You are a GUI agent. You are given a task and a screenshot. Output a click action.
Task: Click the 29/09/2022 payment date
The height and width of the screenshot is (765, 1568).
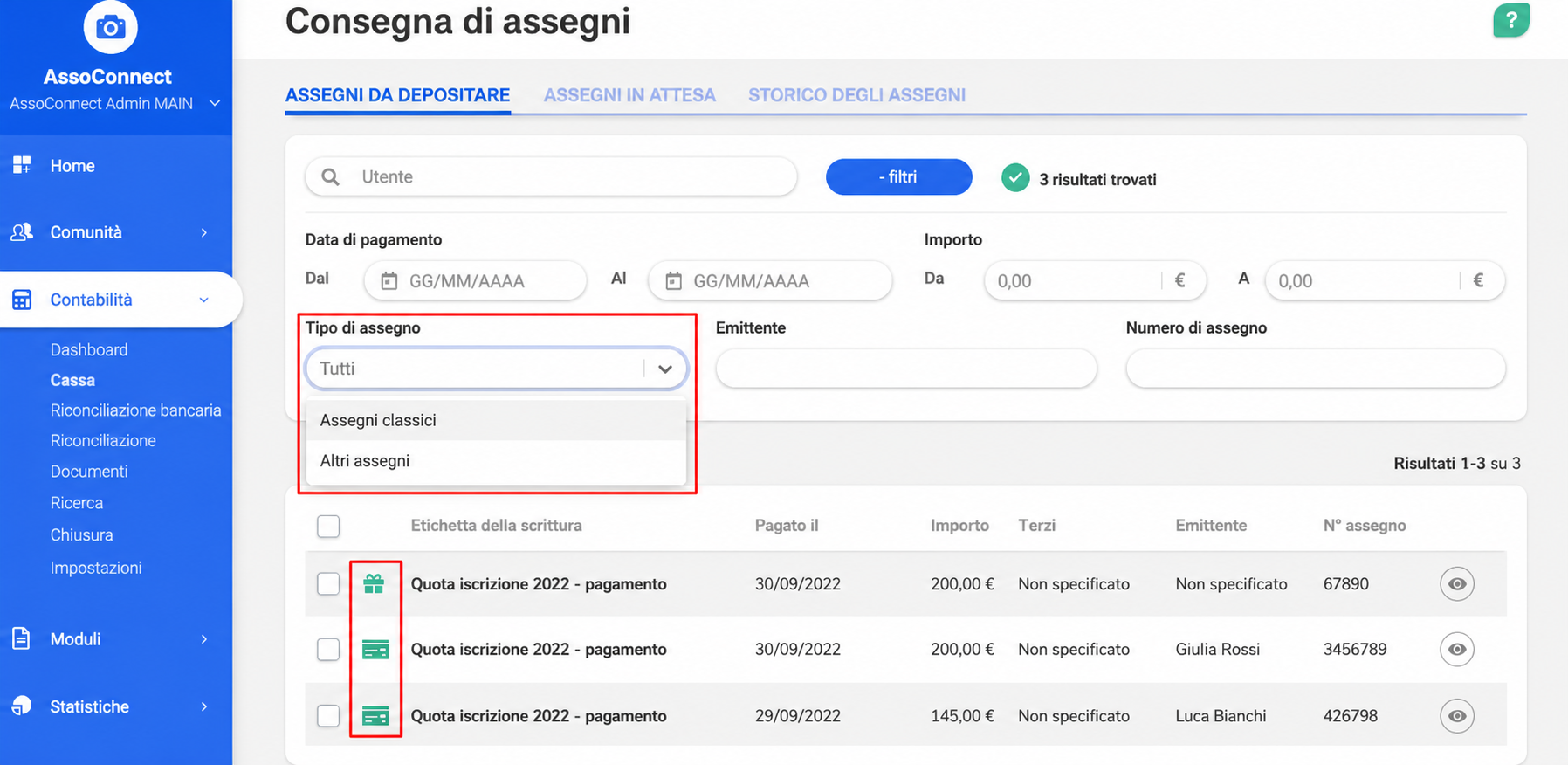(x=798, y=715)
